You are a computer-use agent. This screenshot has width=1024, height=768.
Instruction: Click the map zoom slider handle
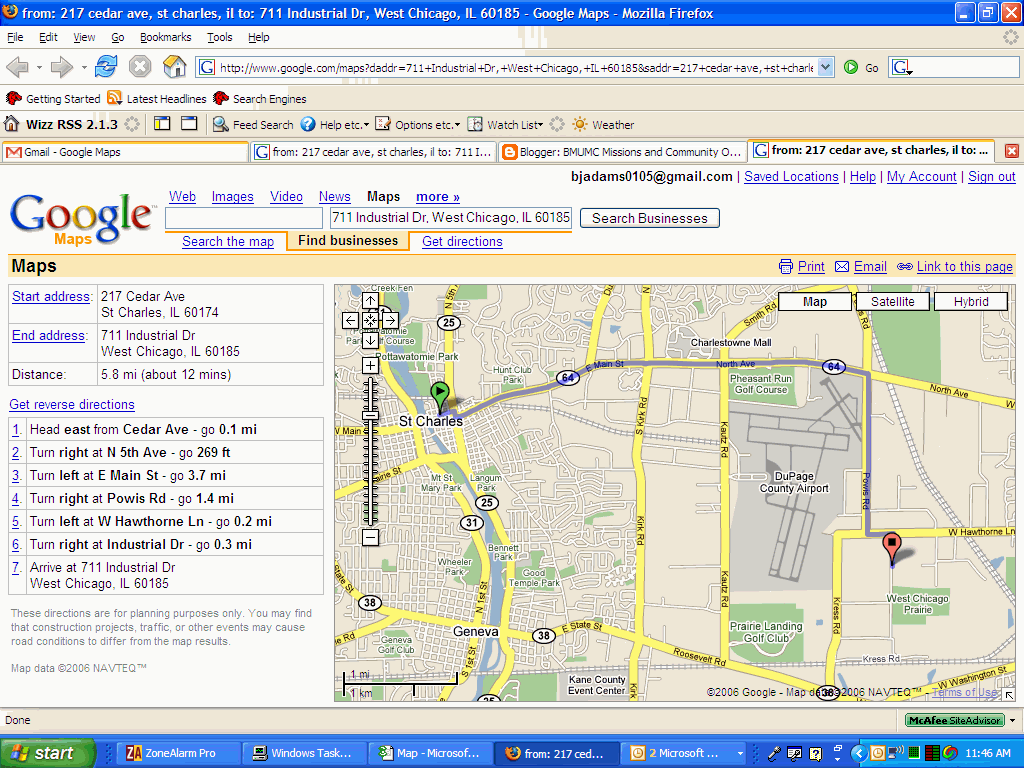[370, 415]
